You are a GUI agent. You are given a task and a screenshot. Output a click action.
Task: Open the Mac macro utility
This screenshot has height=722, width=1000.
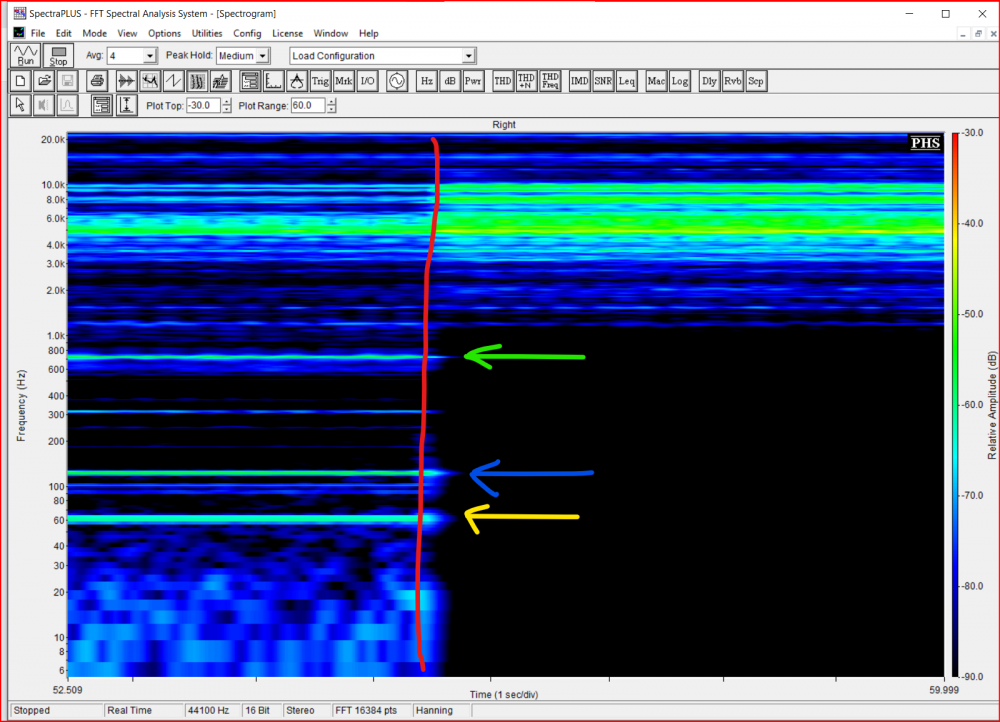pos(656,81)
